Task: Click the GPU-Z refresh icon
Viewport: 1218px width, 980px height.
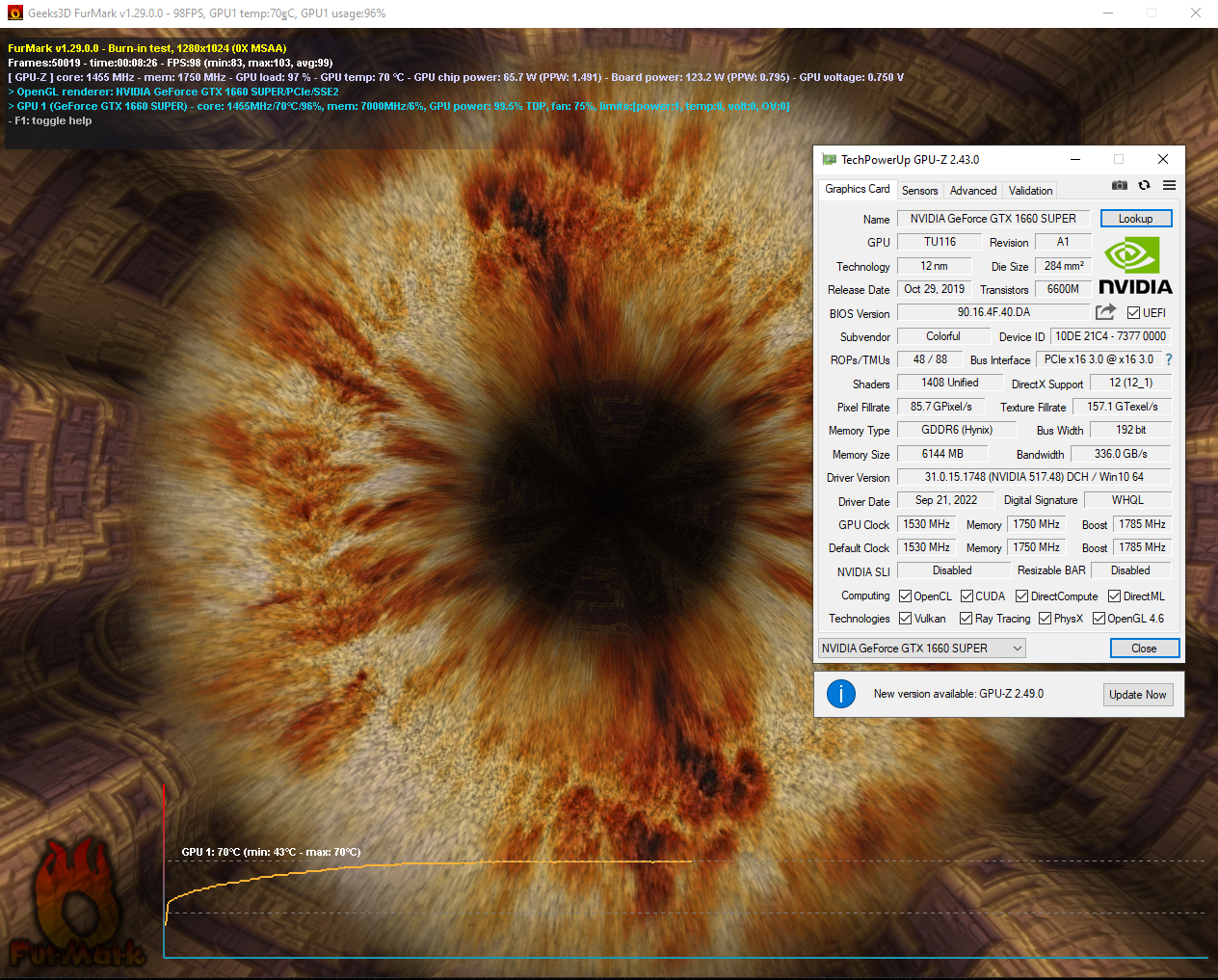Action: pos(1144,185)
